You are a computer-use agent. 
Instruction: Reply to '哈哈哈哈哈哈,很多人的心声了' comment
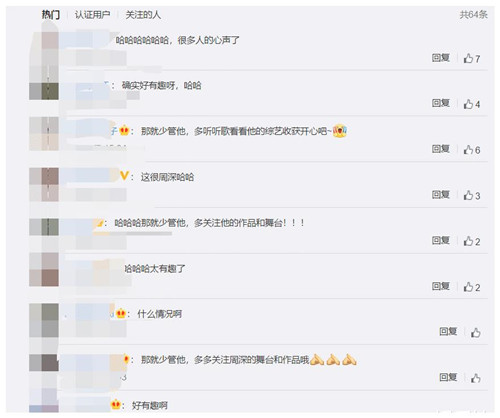(441, 58)
